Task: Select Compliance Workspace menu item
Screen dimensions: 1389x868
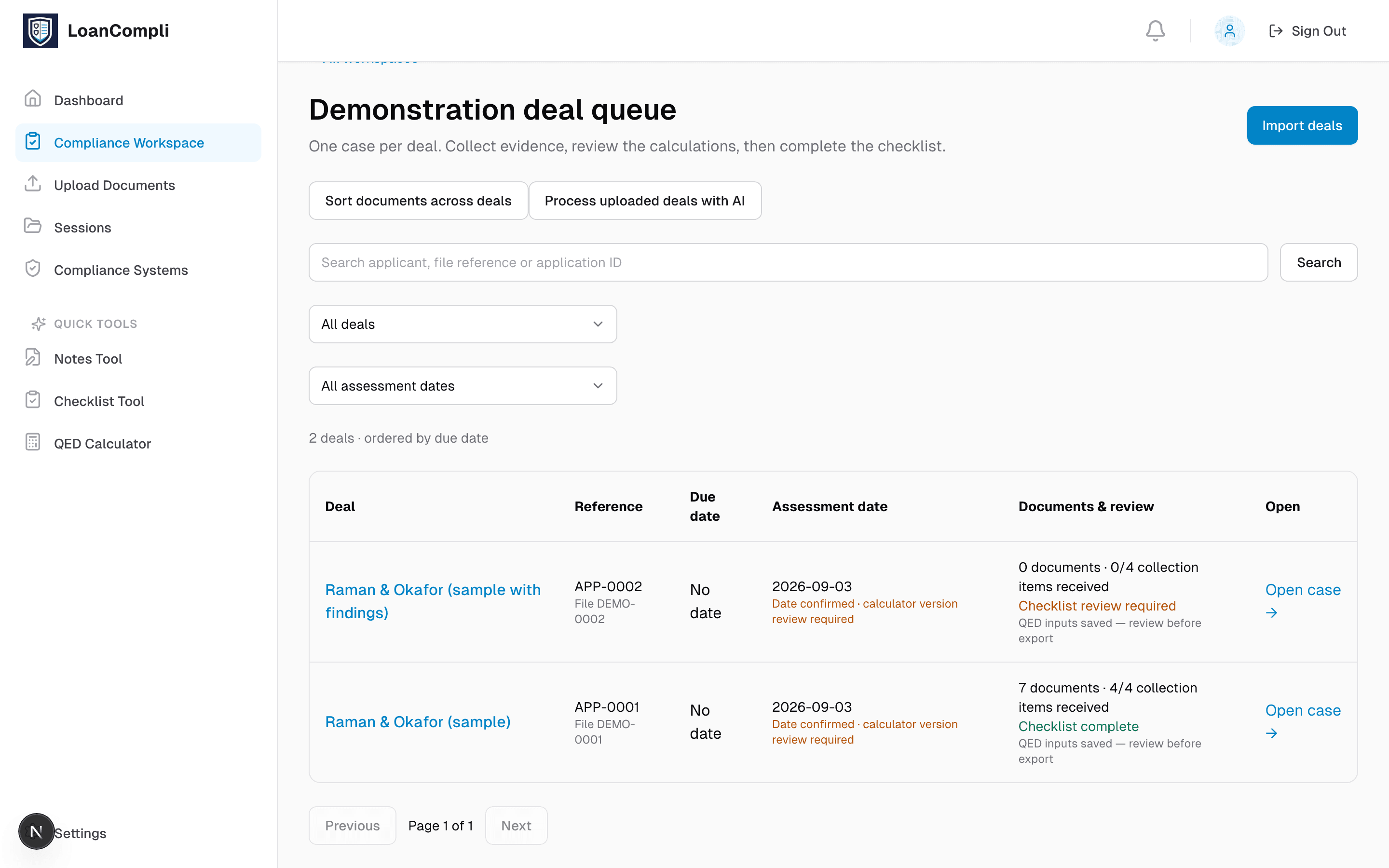Action: (x=138, y=142)
